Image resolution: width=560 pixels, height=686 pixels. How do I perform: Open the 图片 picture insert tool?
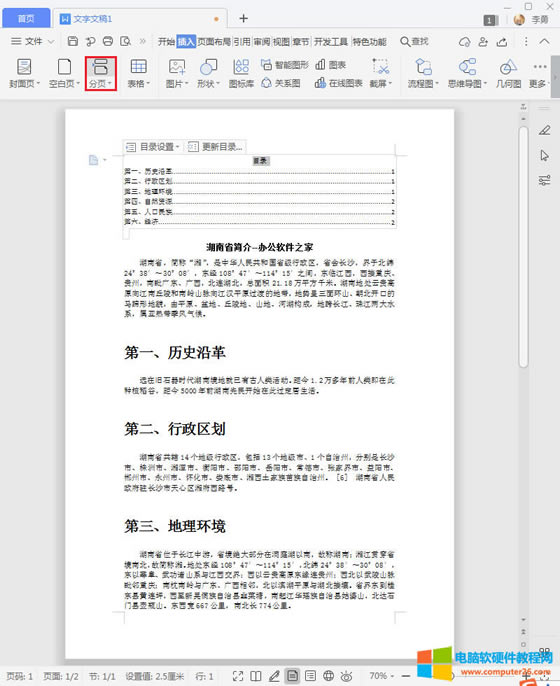[177, 73]
